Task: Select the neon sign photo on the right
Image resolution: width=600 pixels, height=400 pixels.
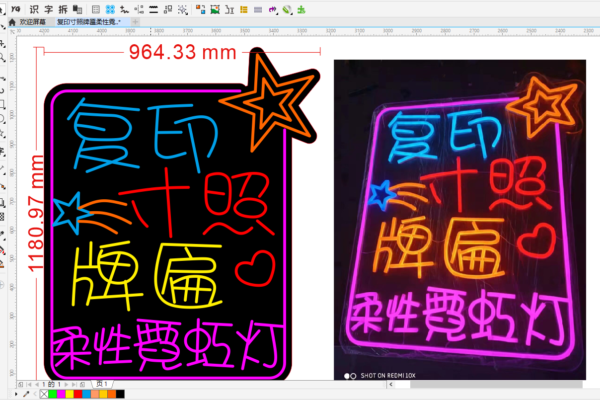Action: (x=460, y=220)
